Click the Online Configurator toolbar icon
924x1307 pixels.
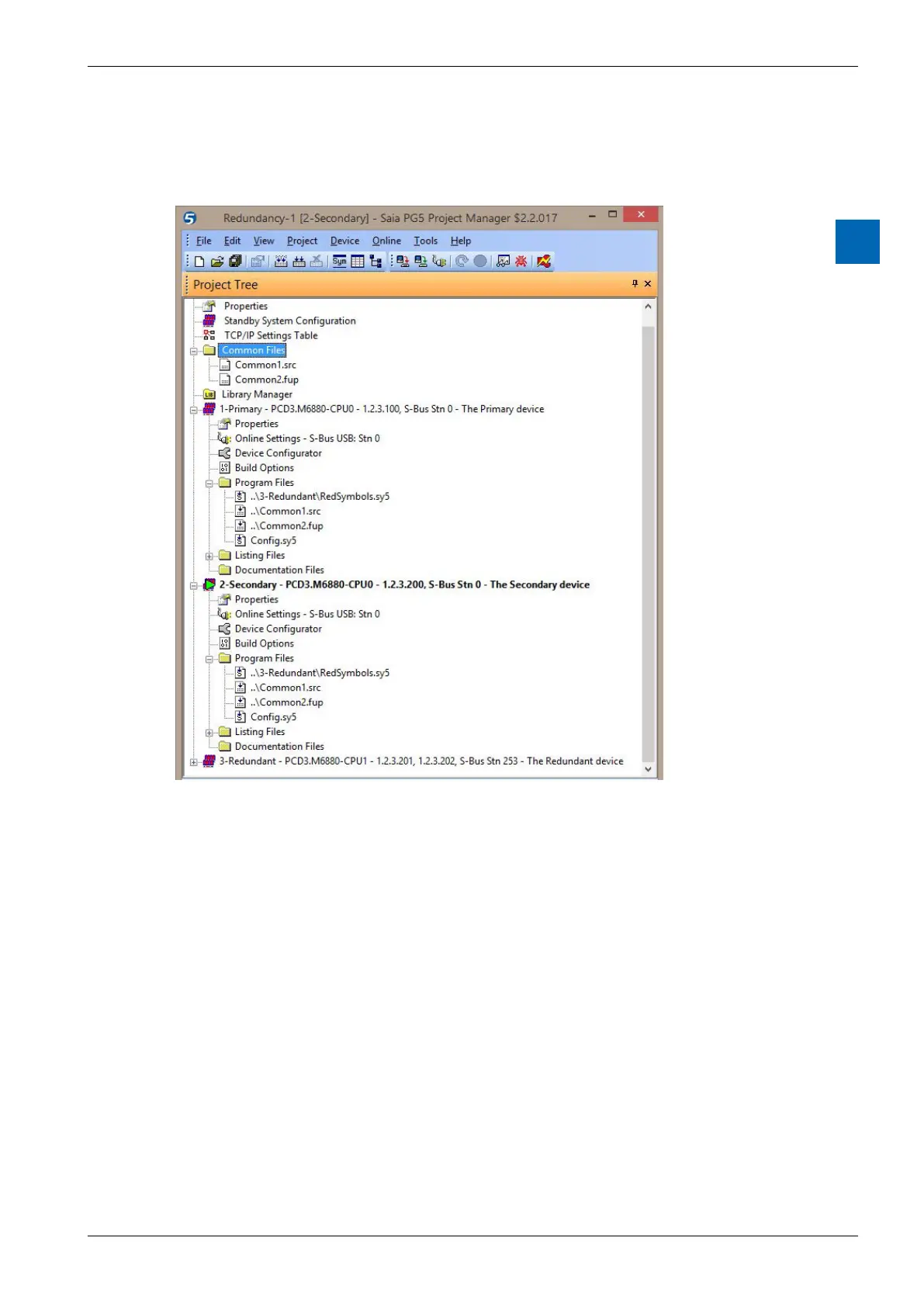[x=544, y=262]
